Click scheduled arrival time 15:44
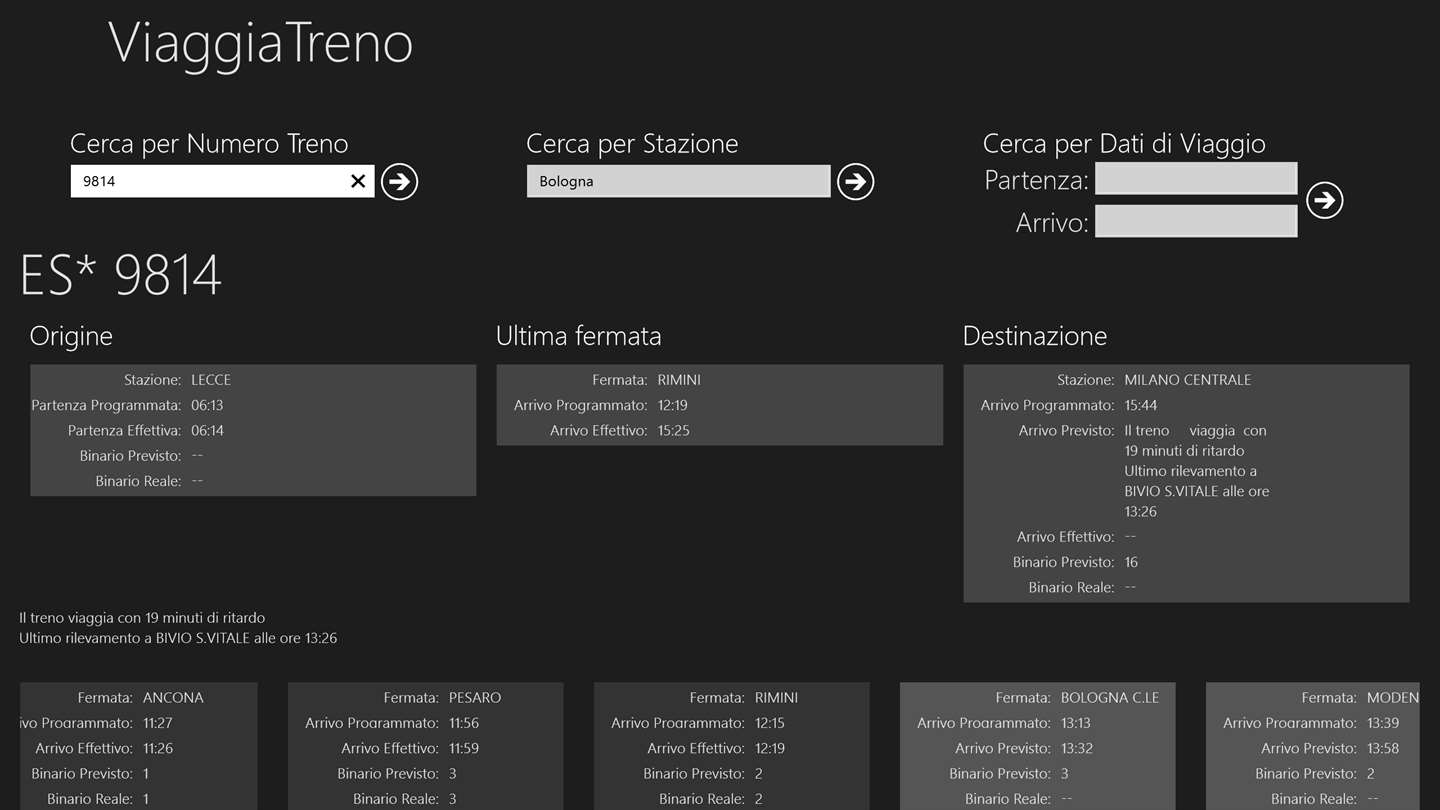Viewport: 1440px width, 810px height. (x=1141, y=405)
